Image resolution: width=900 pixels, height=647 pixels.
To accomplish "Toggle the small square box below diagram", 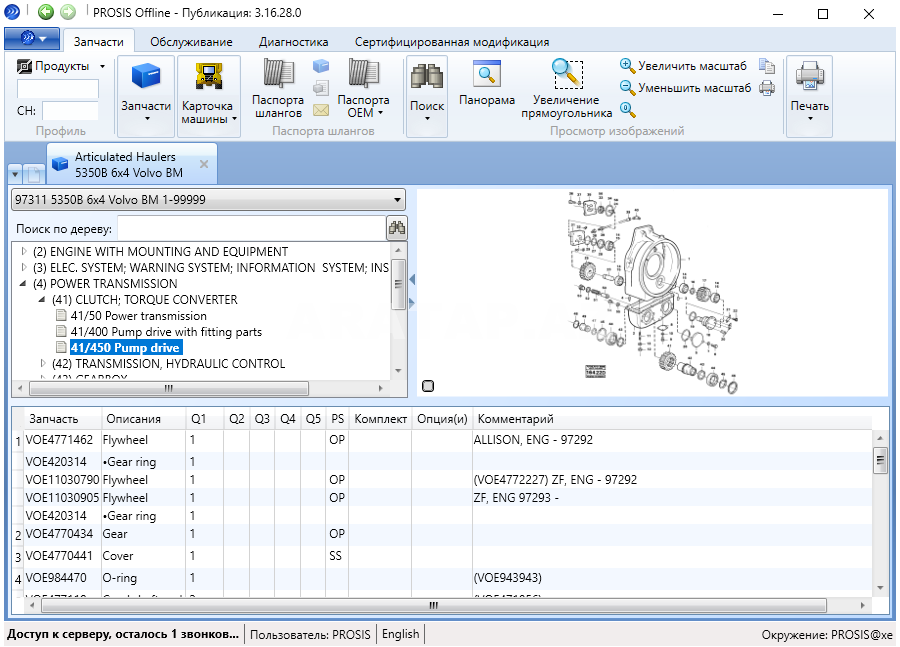I will [428, 386].
